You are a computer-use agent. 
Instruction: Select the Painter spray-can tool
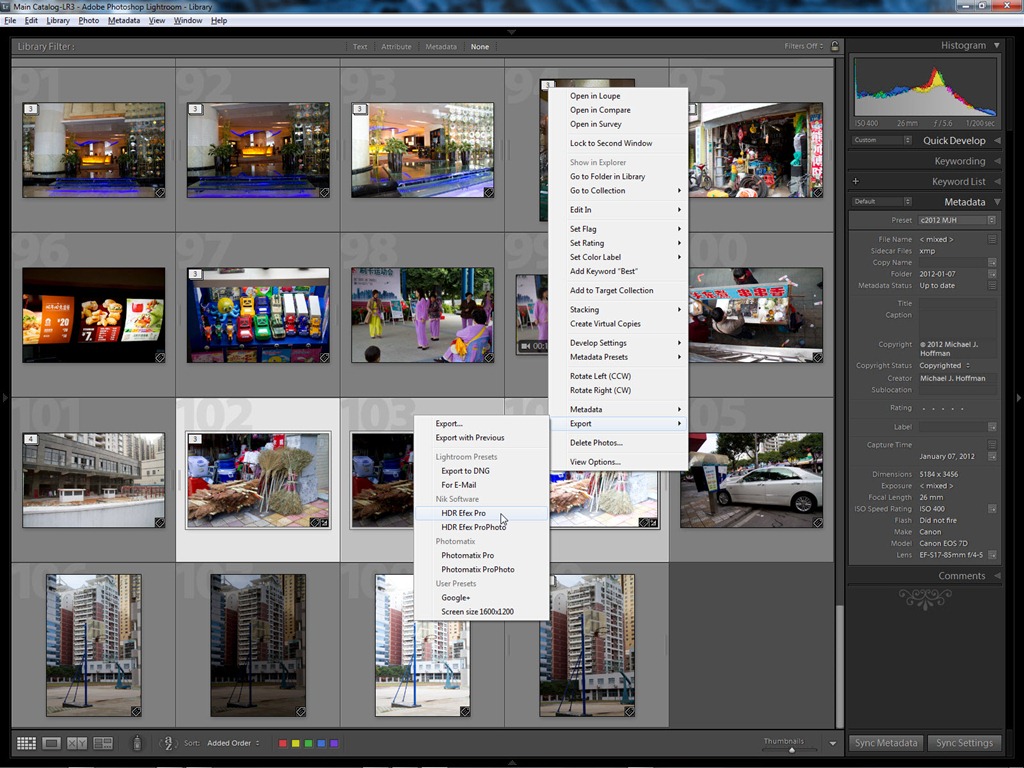(x=137, y=743)
